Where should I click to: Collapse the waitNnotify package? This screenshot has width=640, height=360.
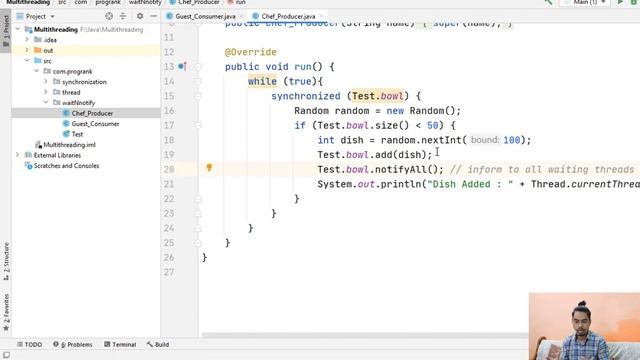46,102
